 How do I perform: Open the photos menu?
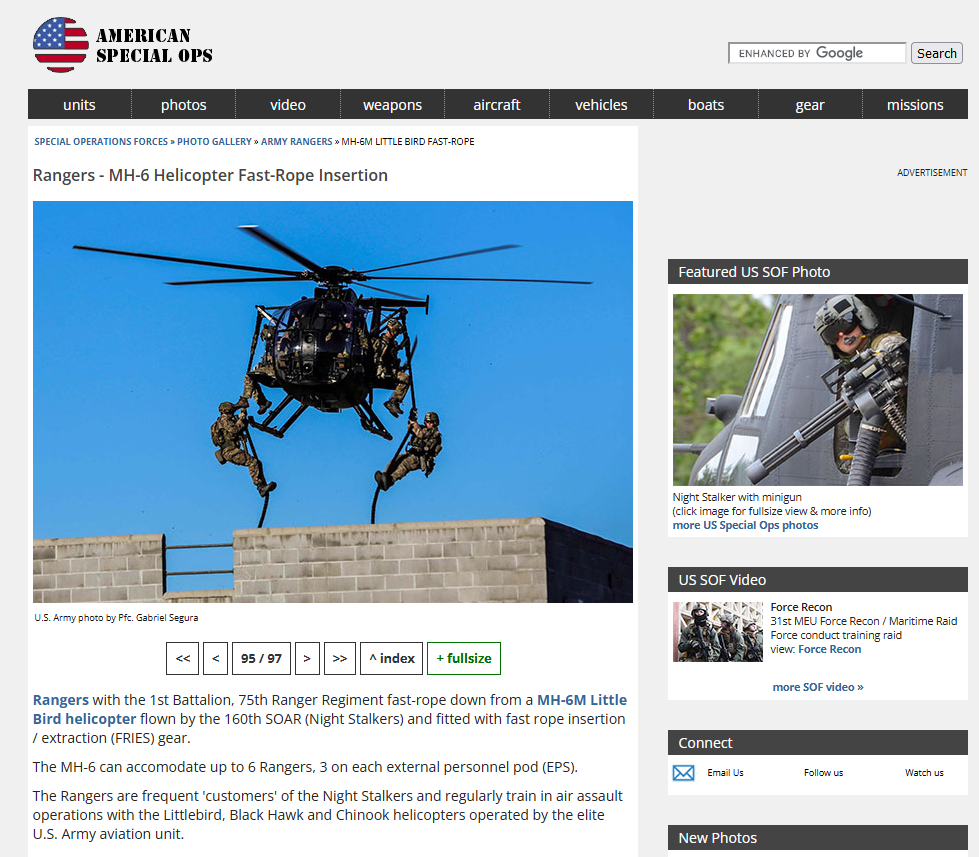pyautogui.click(x=184, y=104)
